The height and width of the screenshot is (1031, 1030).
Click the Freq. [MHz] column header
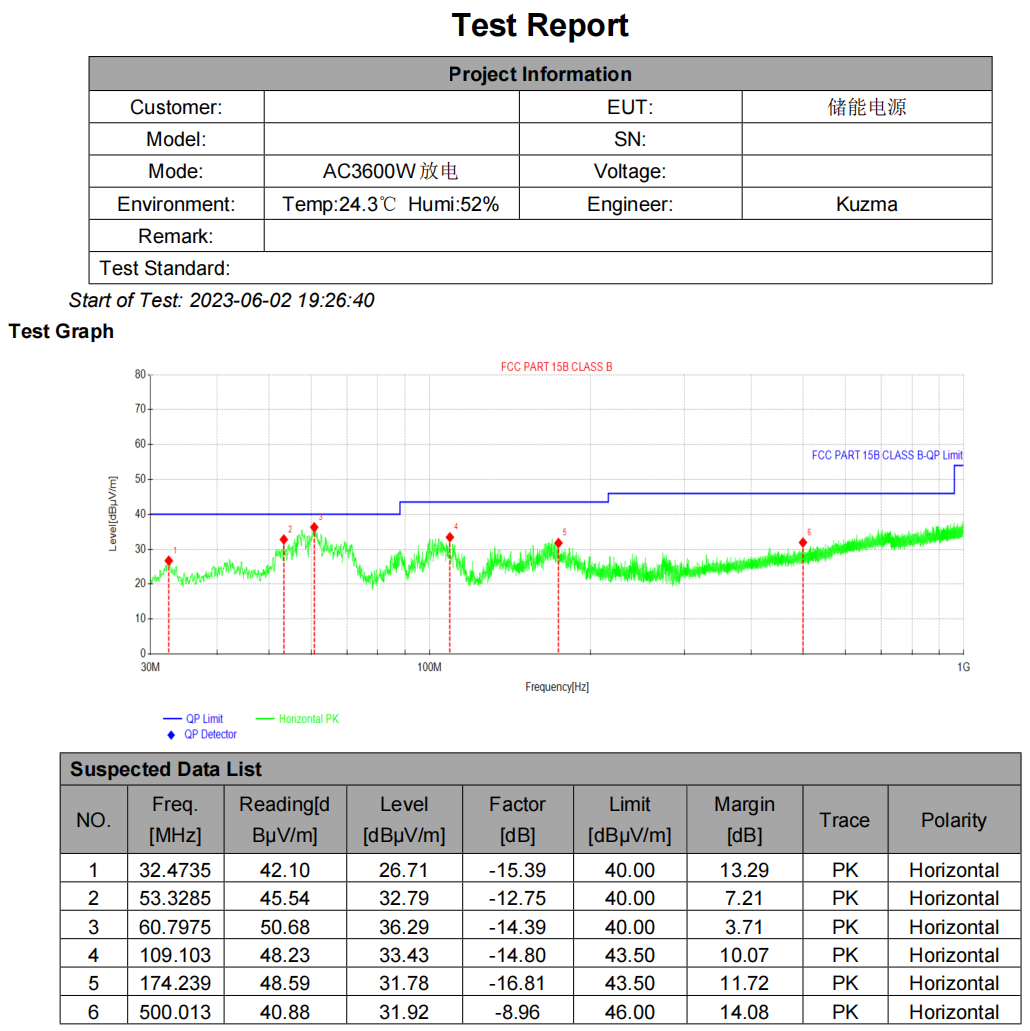click(x=175, y=819)
